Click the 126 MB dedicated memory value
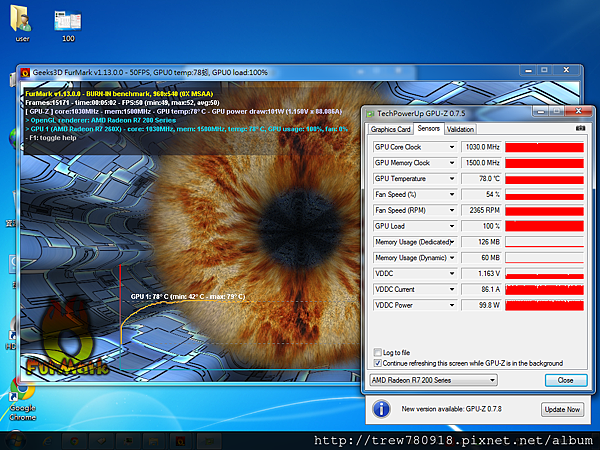This screenshot has height=450, width=600. pos(481,242)
